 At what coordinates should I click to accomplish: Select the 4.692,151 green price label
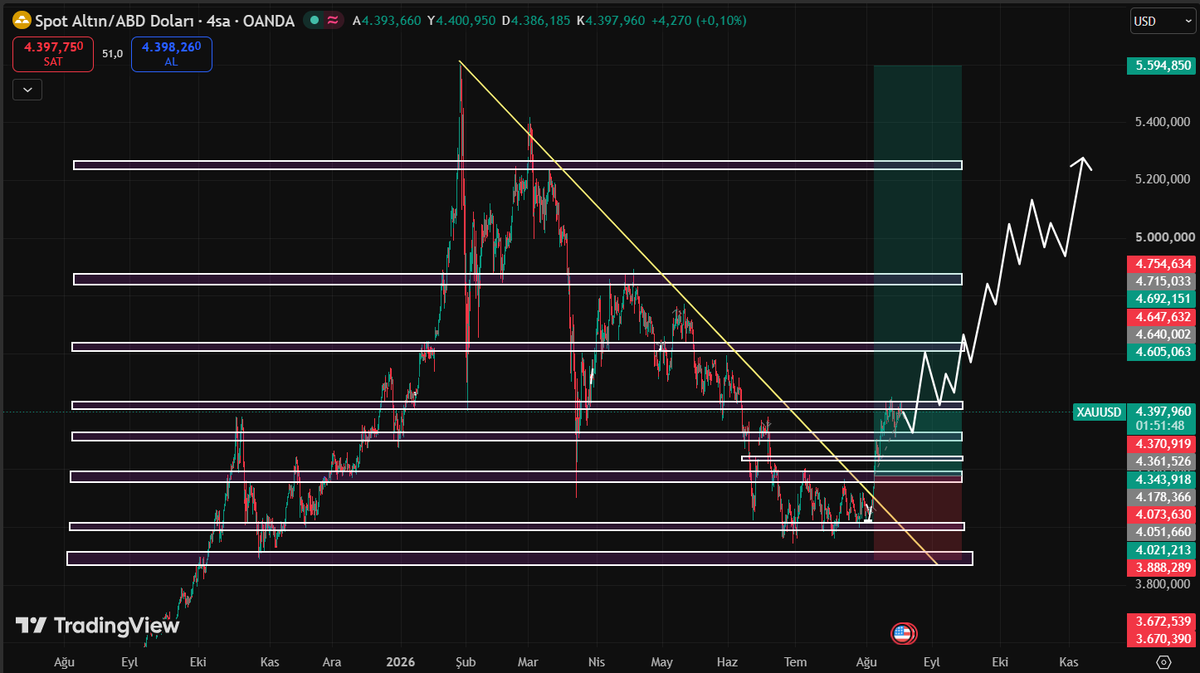pyautogui.click(x=1161, y=298)
